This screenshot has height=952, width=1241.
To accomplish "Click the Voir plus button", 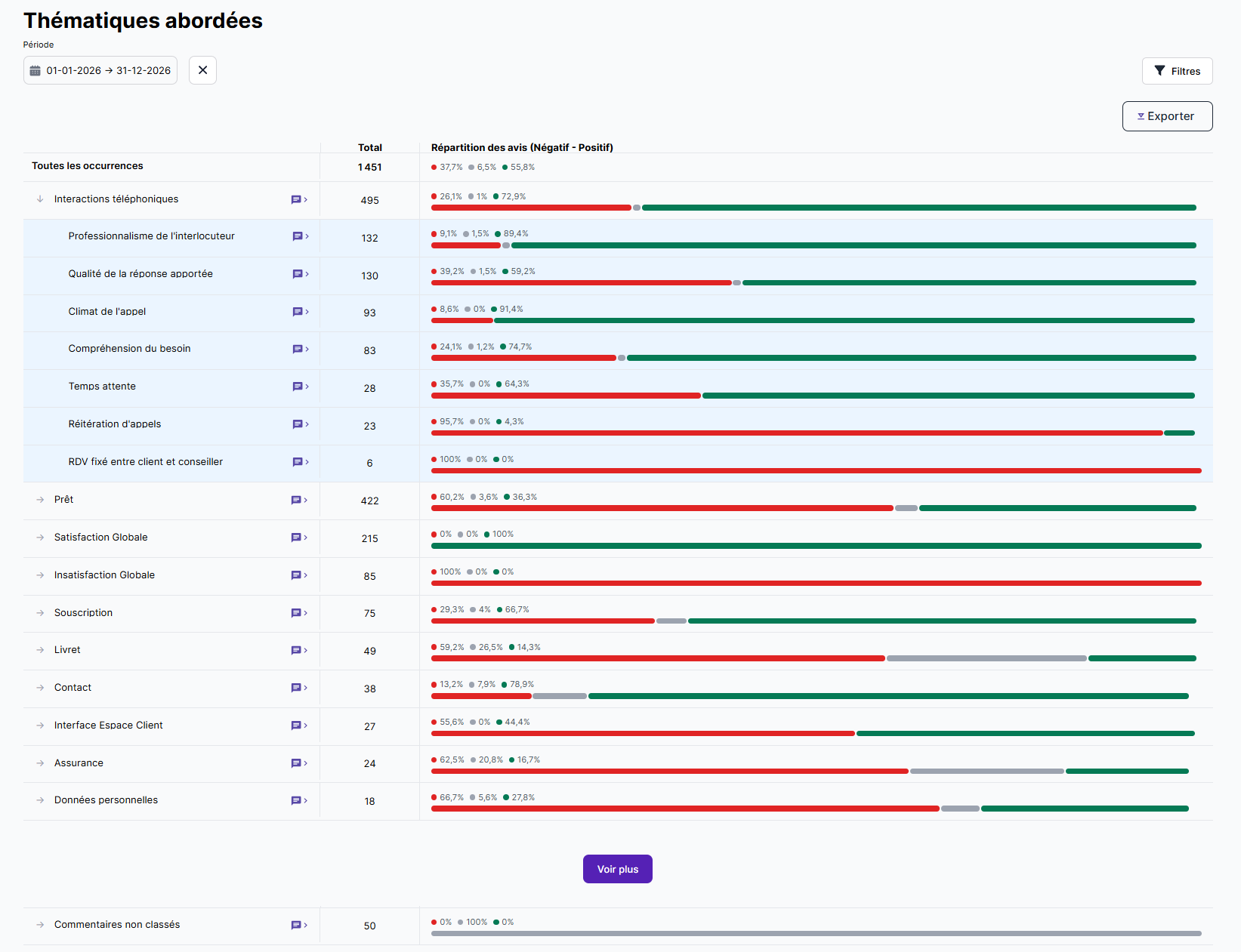I will (617, 869).
